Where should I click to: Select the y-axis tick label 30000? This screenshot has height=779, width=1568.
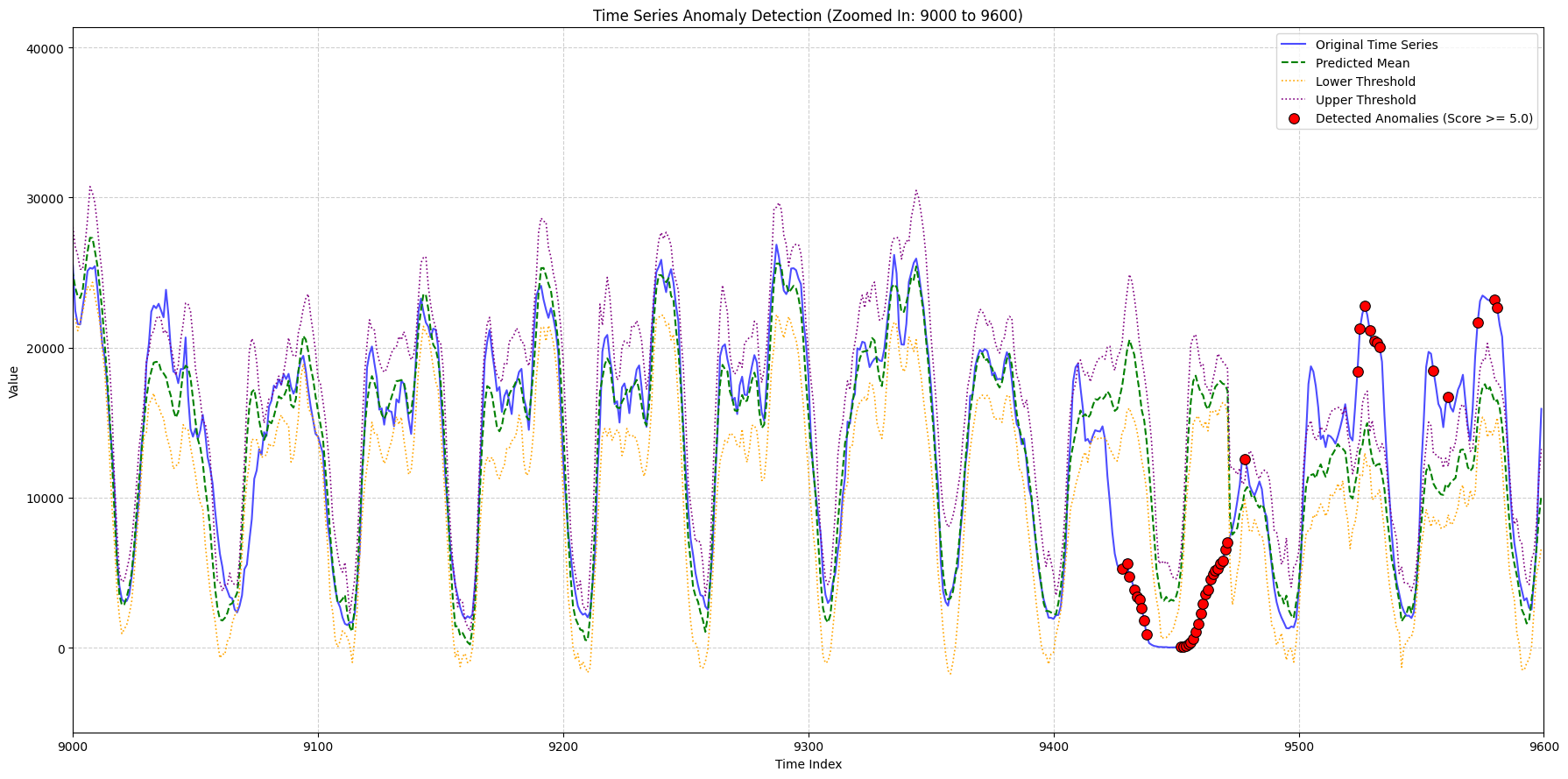pos(46,199)
